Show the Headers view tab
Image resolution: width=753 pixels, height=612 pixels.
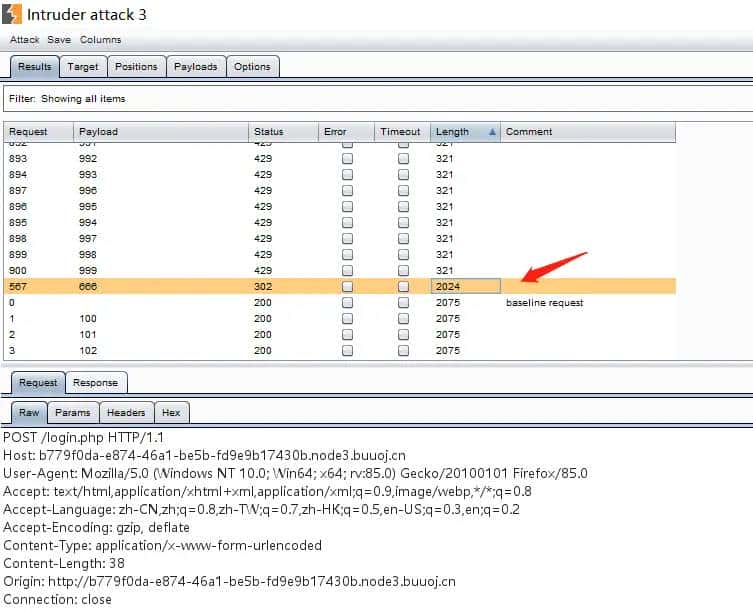[x=126, y=412]
